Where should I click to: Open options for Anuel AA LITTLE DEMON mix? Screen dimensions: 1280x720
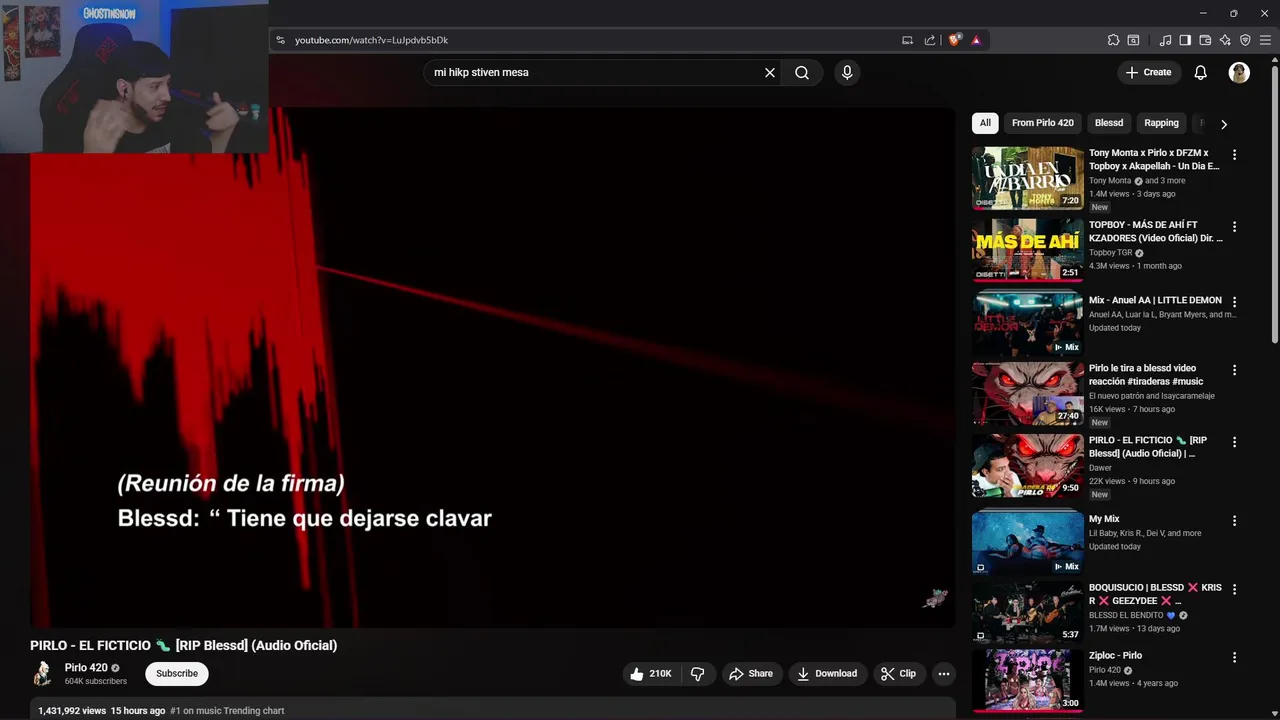1234,302
